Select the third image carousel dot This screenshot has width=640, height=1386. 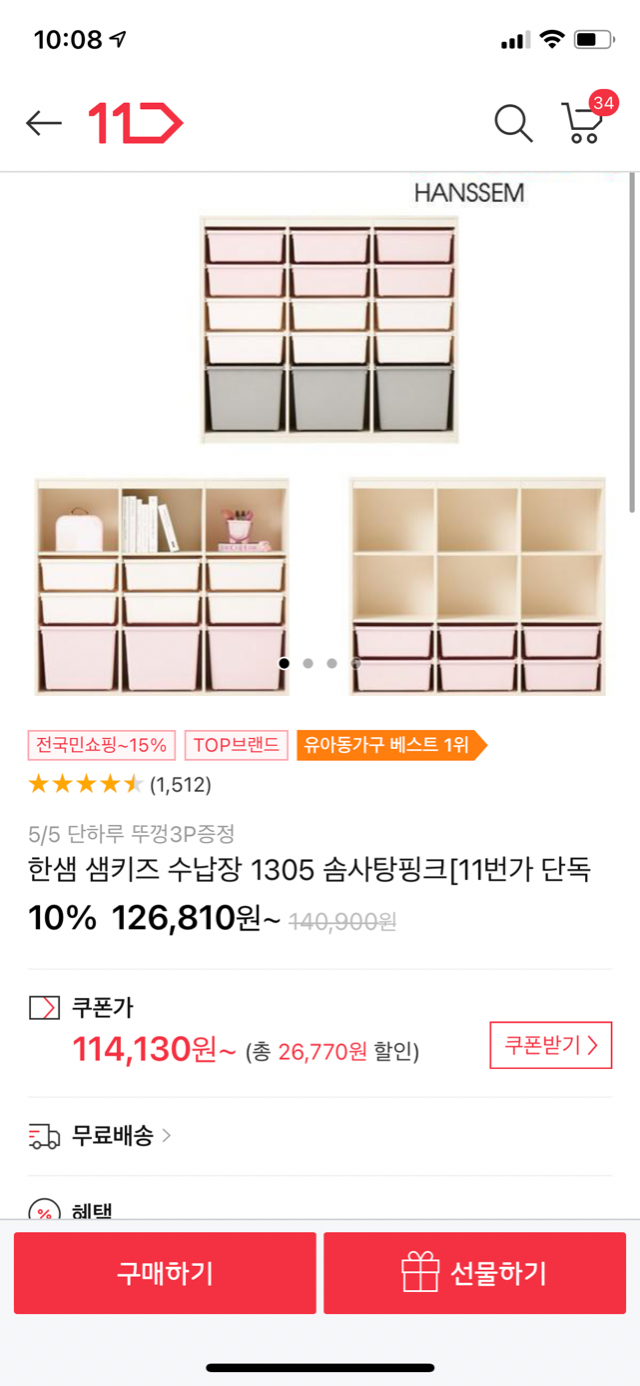pos(332,663)
